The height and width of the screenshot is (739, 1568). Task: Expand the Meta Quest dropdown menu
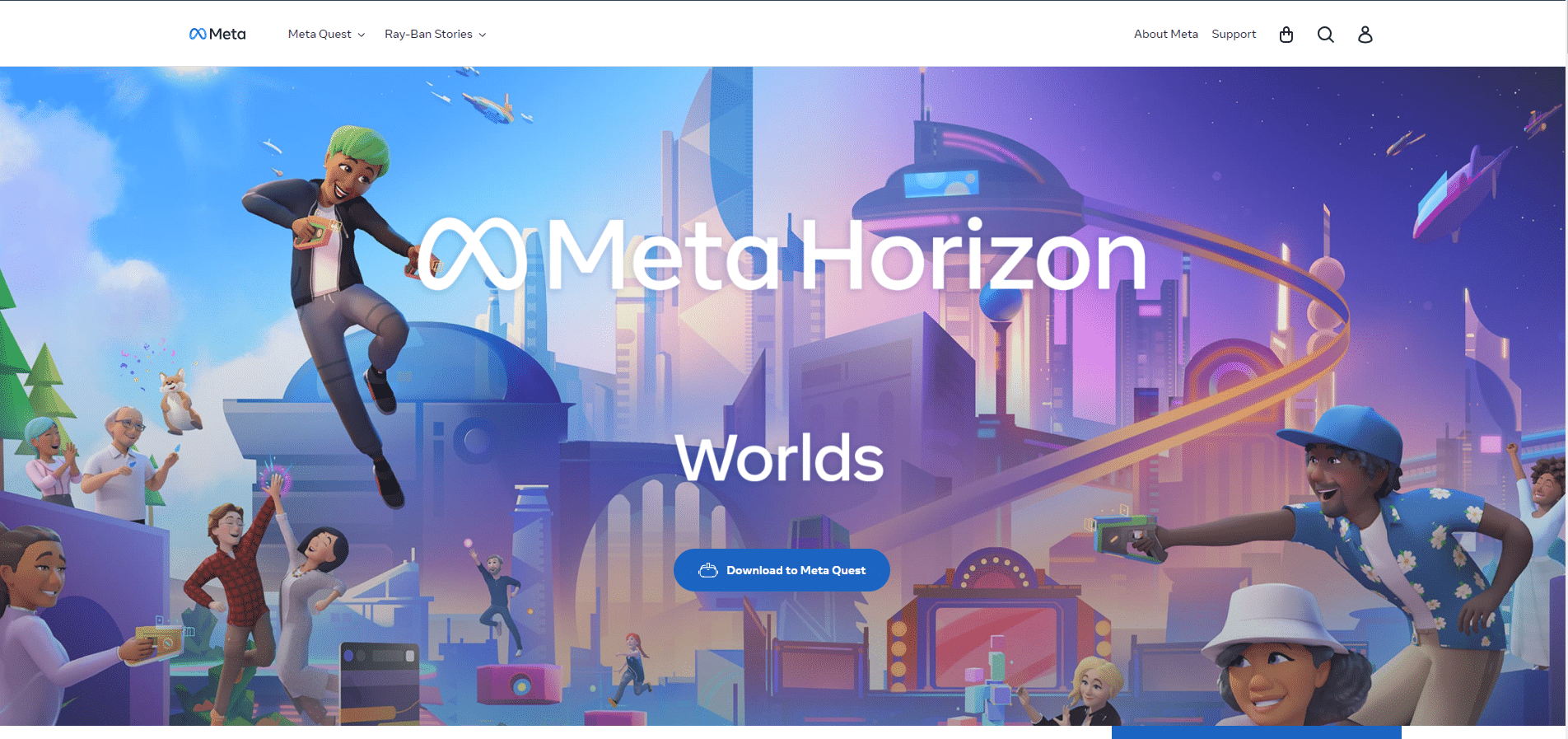pyautogui.click(x=326, y=34)
